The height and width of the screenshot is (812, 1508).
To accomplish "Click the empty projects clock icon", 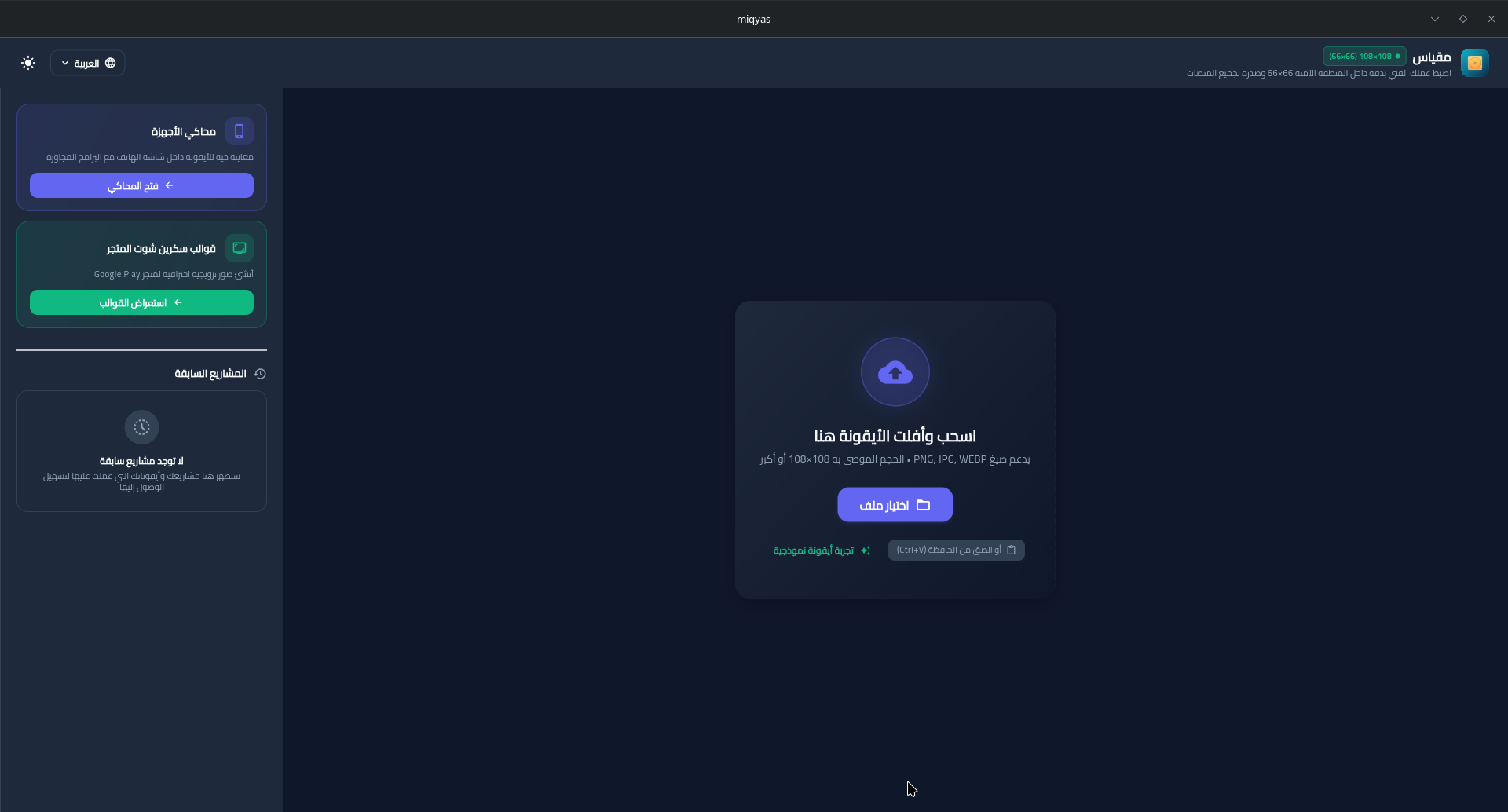I will pyautogui.click(x=141, y=427).
